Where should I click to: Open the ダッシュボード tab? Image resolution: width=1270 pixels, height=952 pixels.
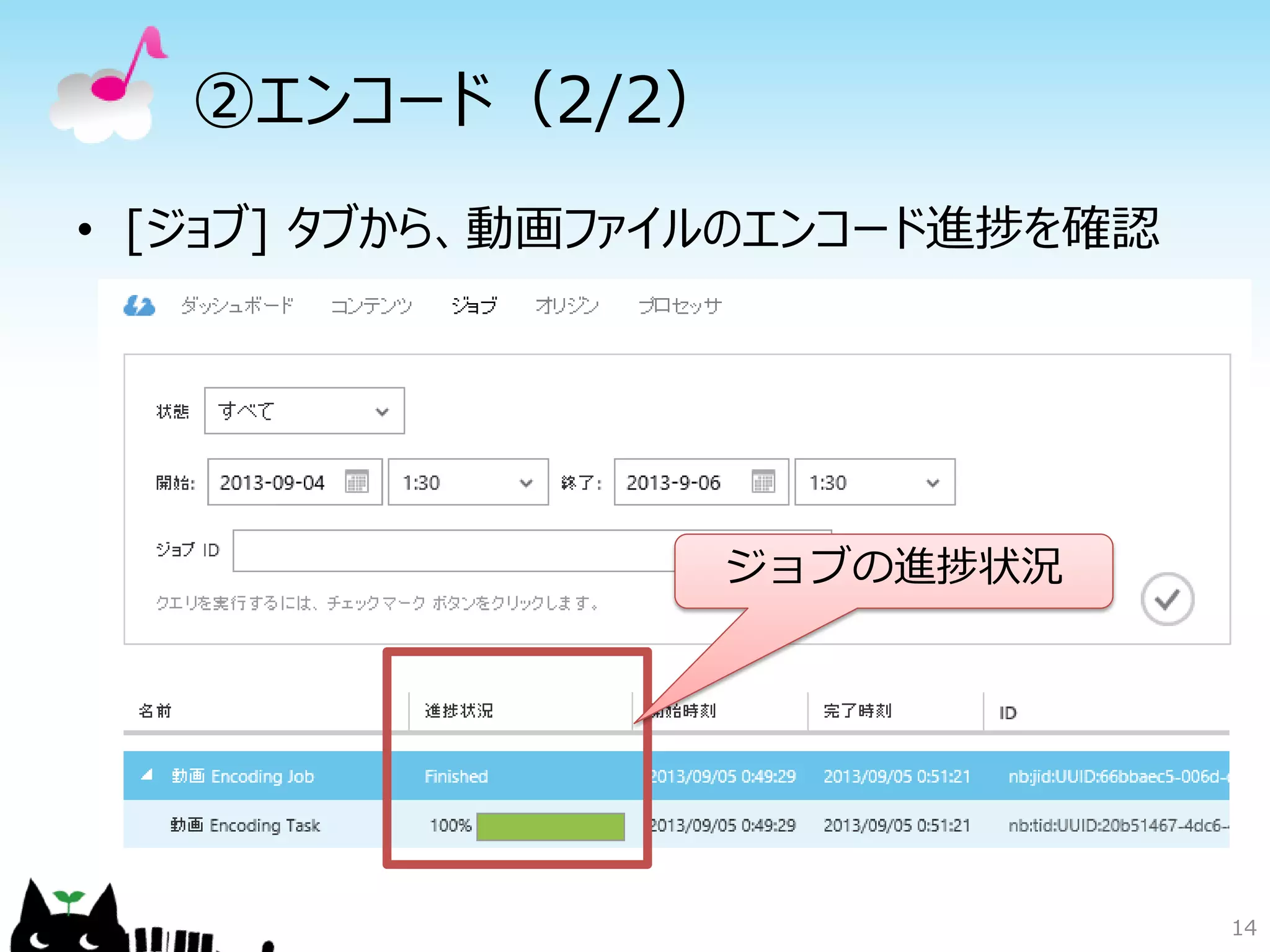(x=238, y=306)
